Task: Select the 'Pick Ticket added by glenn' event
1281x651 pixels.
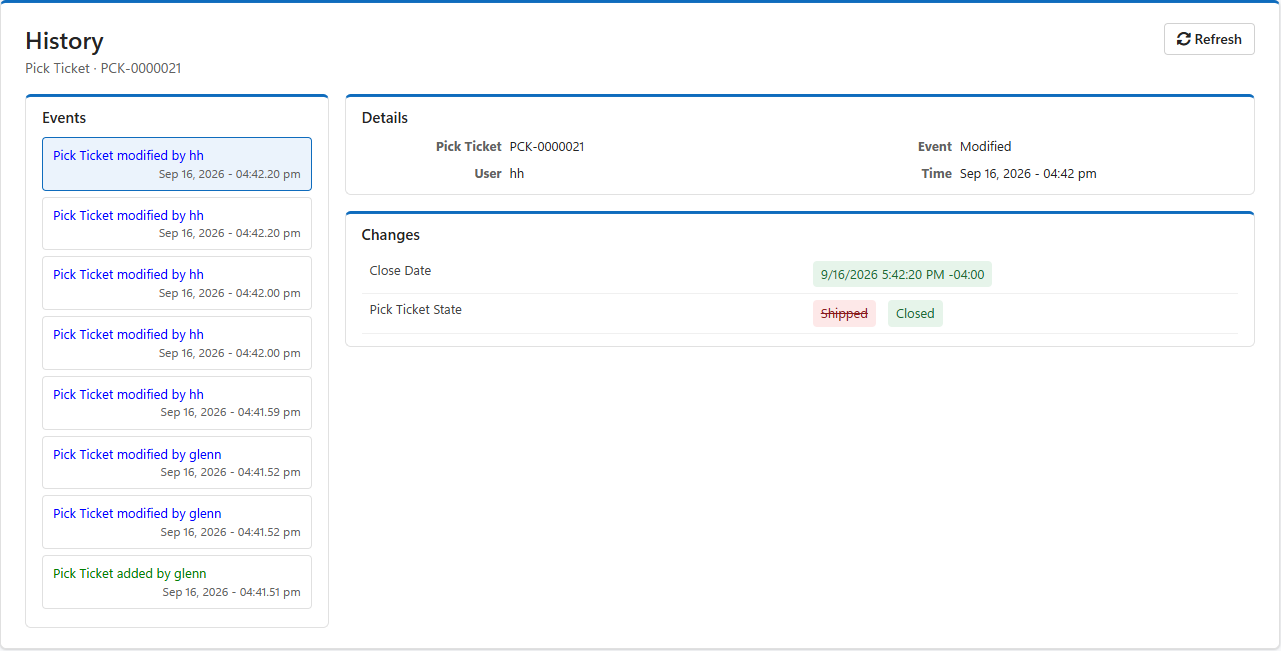Action: [x=177, y=582]
